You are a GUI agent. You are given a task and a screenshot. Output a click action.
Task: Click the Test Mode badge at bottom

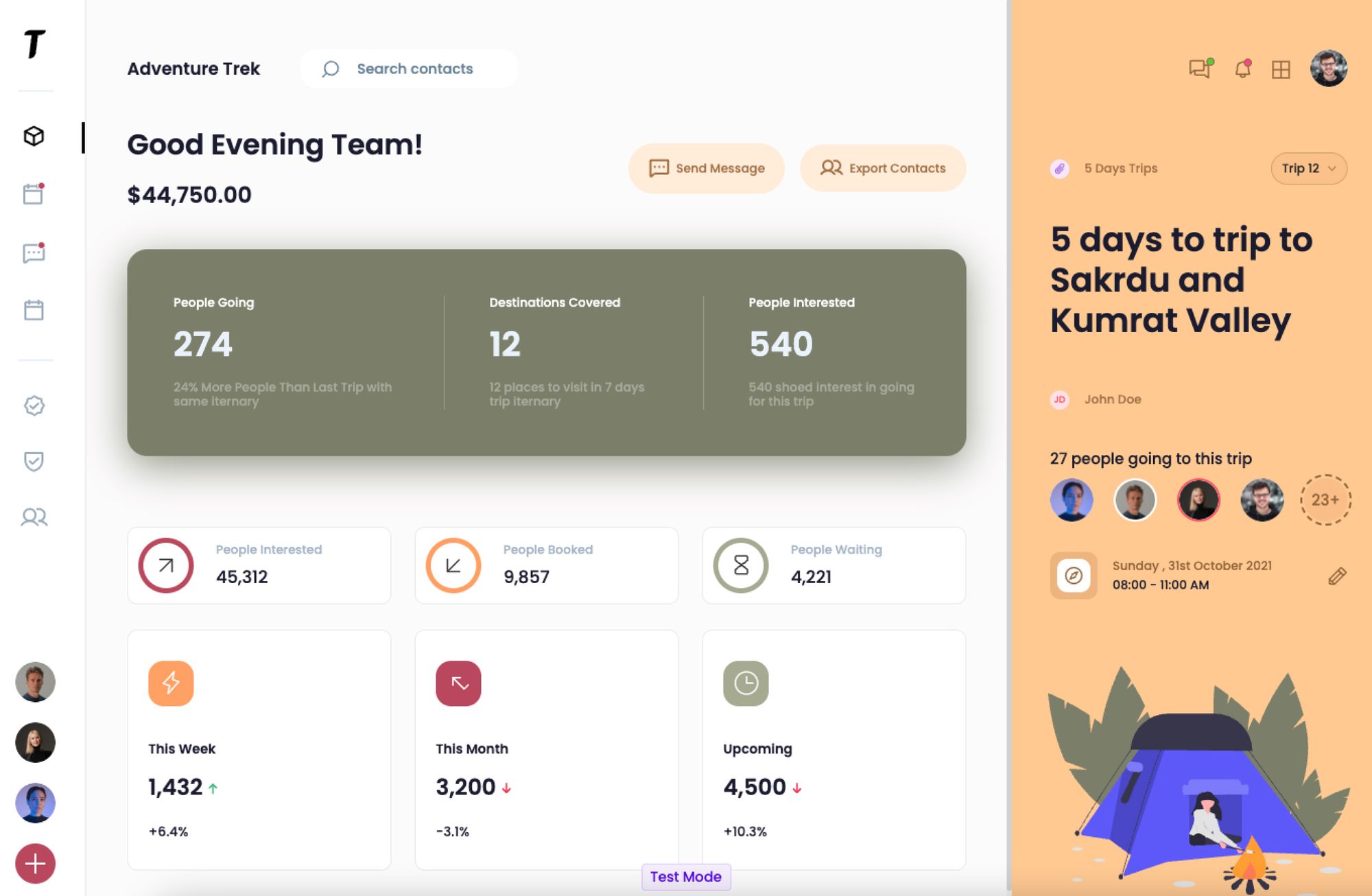[686, 877]
